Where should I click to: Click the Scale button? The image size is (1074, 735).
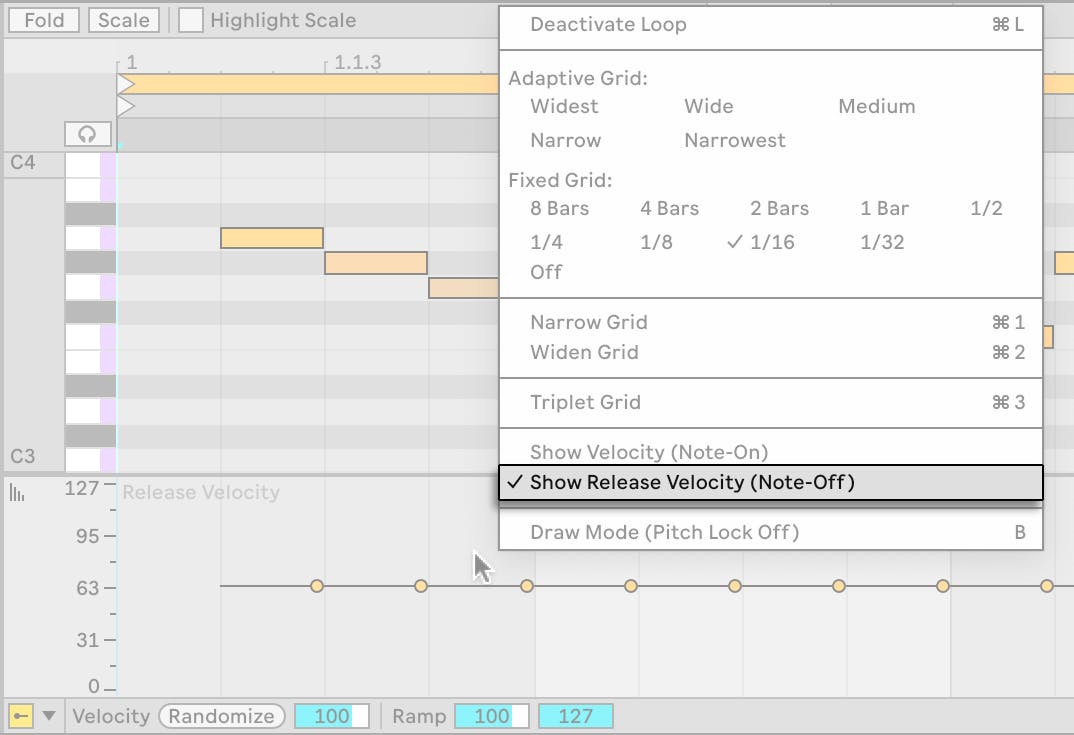pyautogui.click(x=124, y=20)
